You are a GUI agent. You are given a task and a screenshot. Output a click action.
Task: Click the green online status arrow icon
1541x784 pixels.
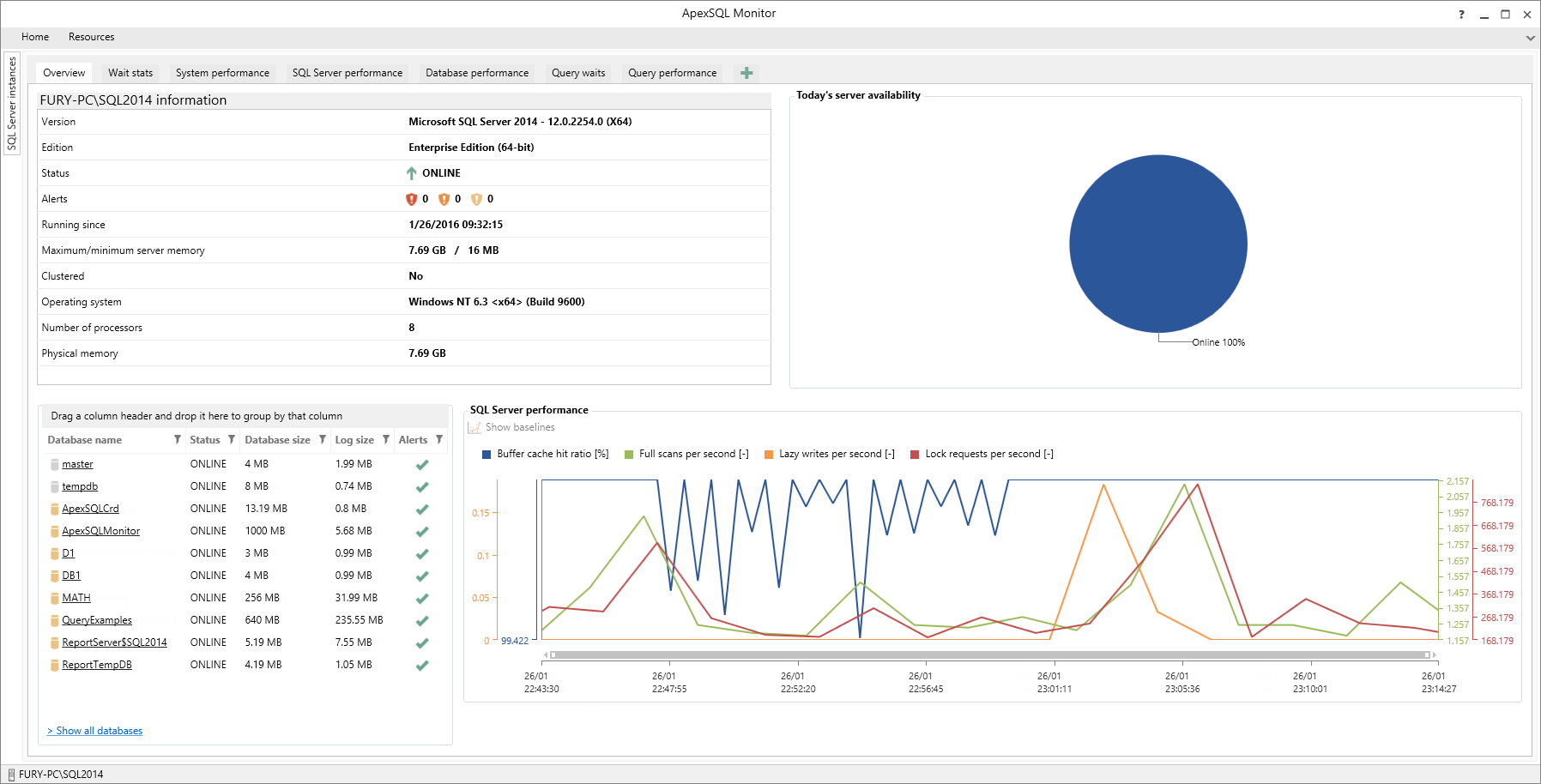[x=412, y=173]
